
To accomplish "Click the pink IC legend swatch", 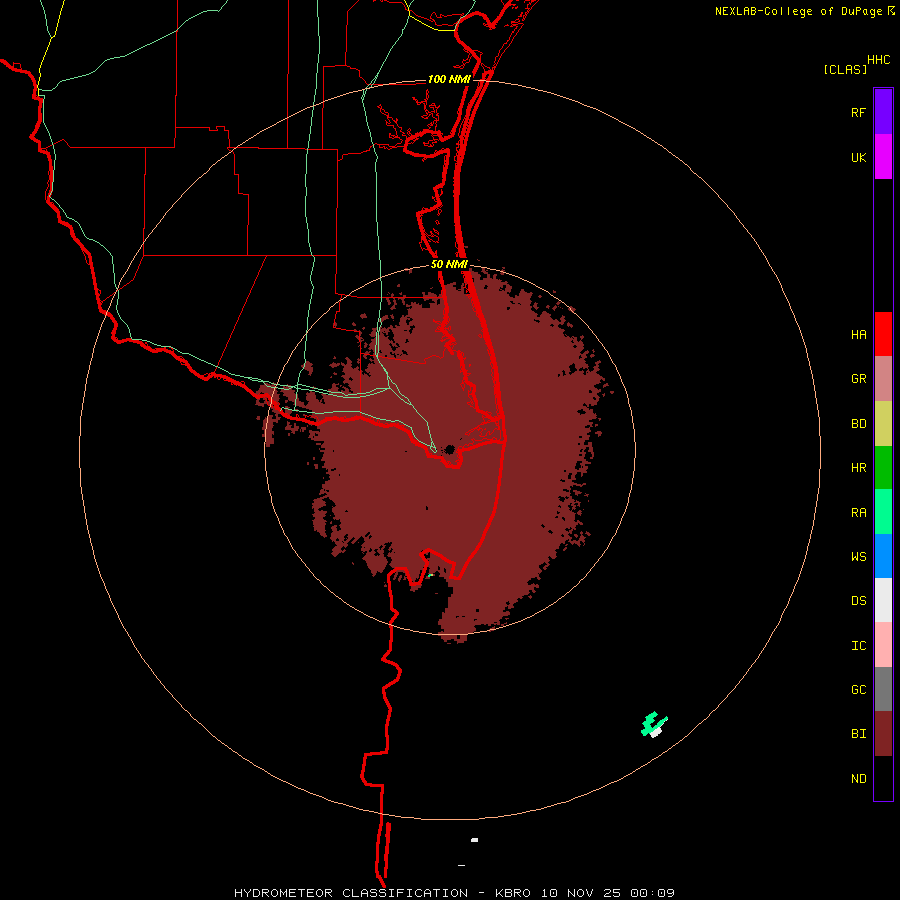I will click(883, 645).
